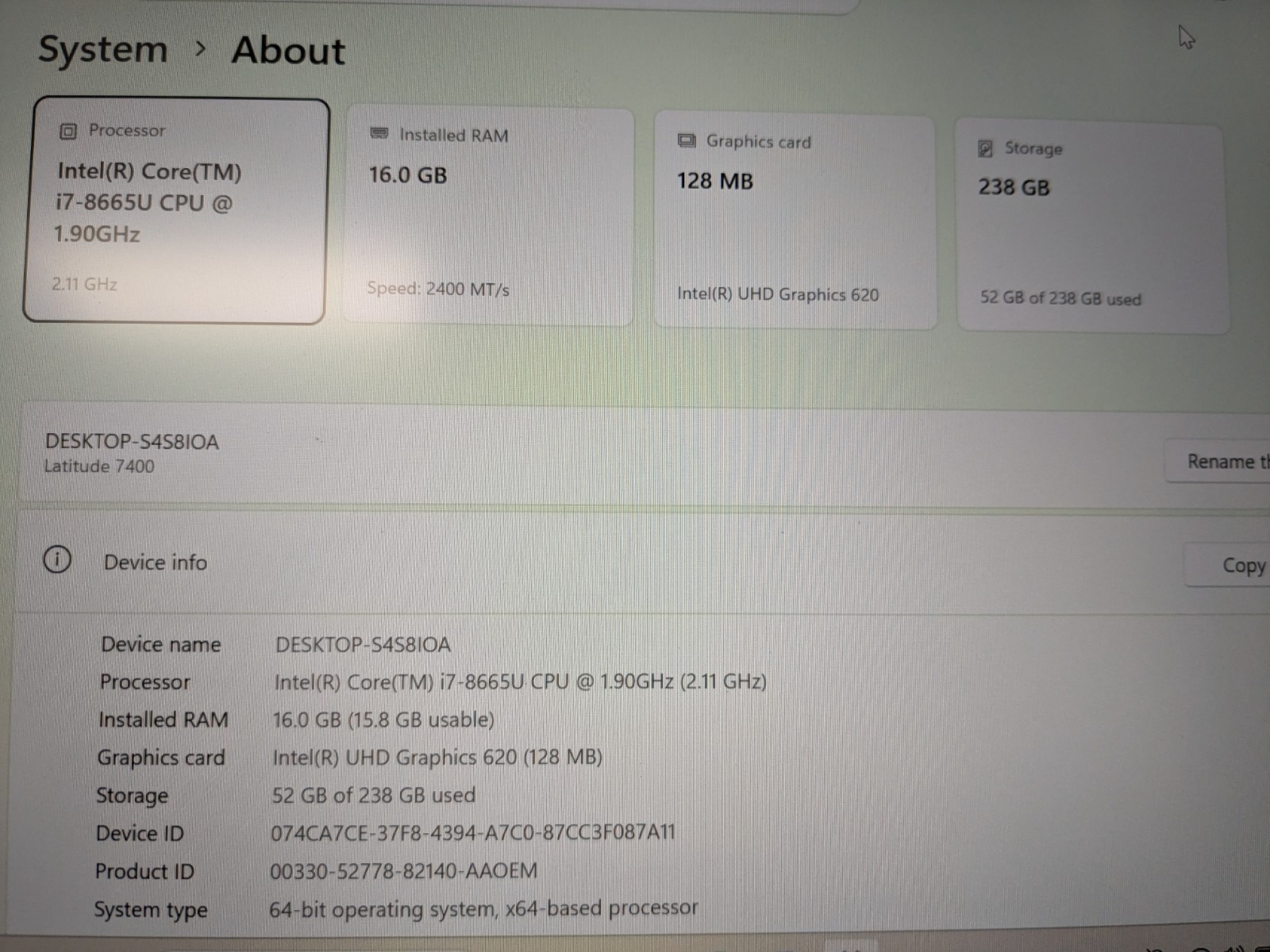This screenshot has width=1270, height=952.
Task: Click the Intel(R) UHD Graphics 620 (128 MB) value
Action: [437, 758]
